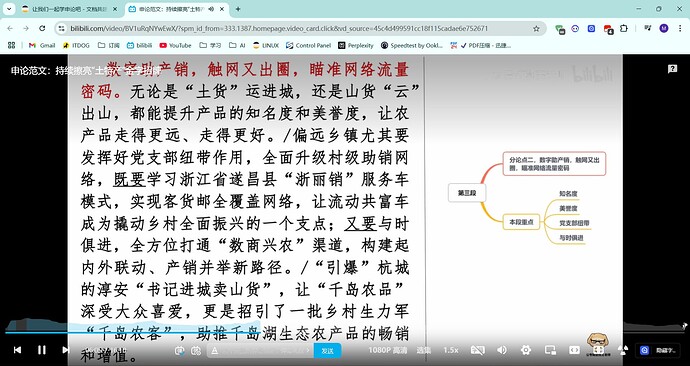Click the blue 发送 send button
The height and width of the screenshot is (366, 690).
pos(327,351)
